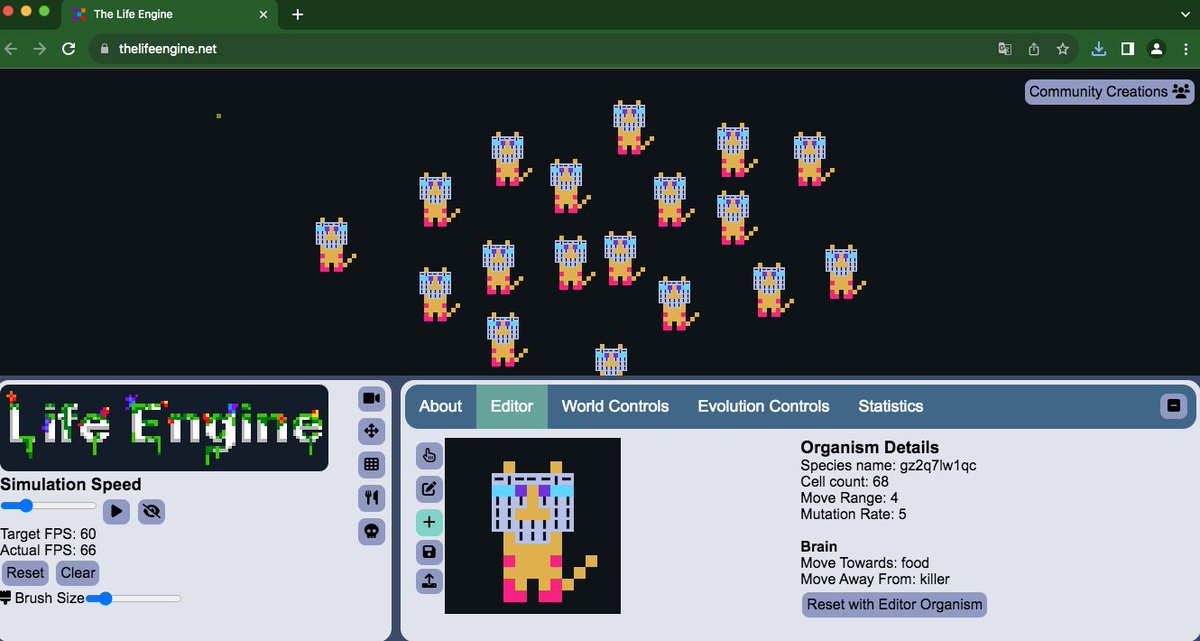Screen dimensions: 1200x641
Task: Select the video camera recording icon
Action: pos(372,398)
